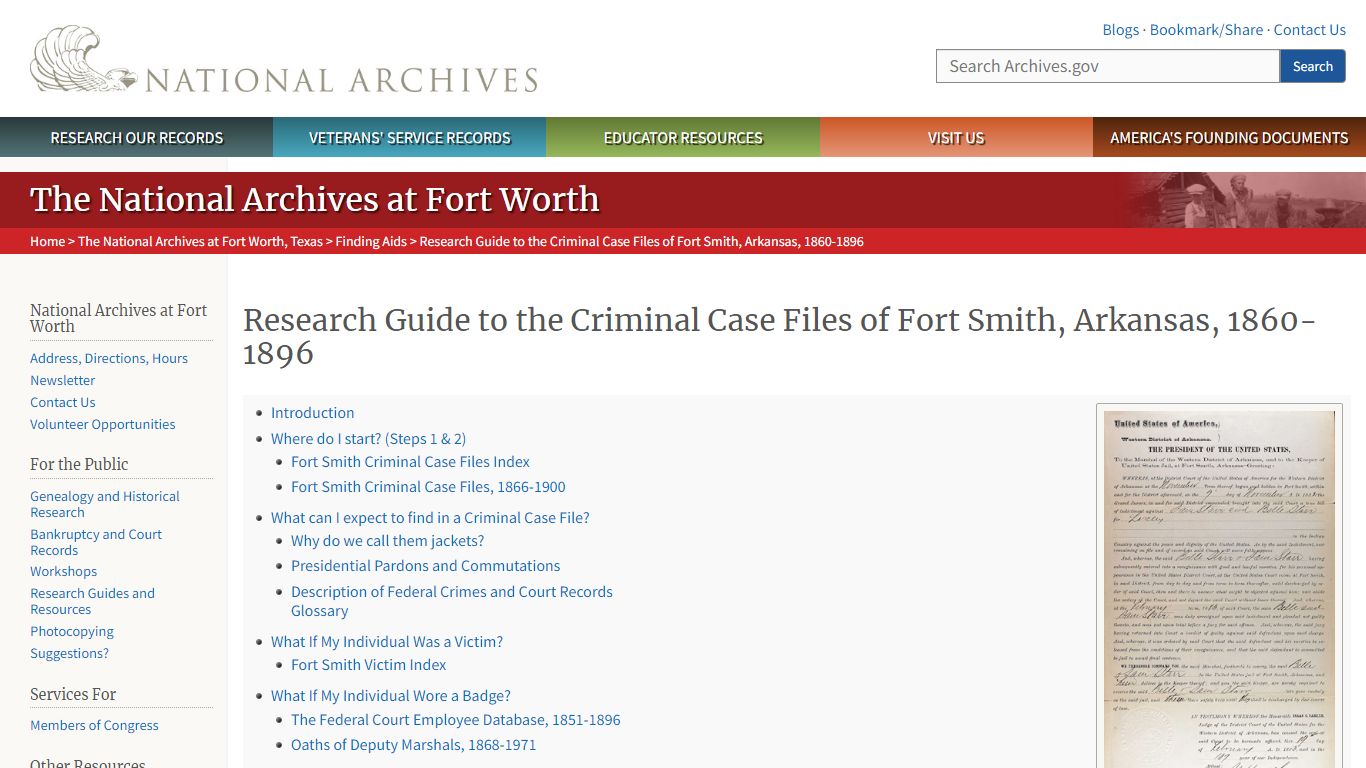
Task: Open the Blogs link
Action: 1120,30
